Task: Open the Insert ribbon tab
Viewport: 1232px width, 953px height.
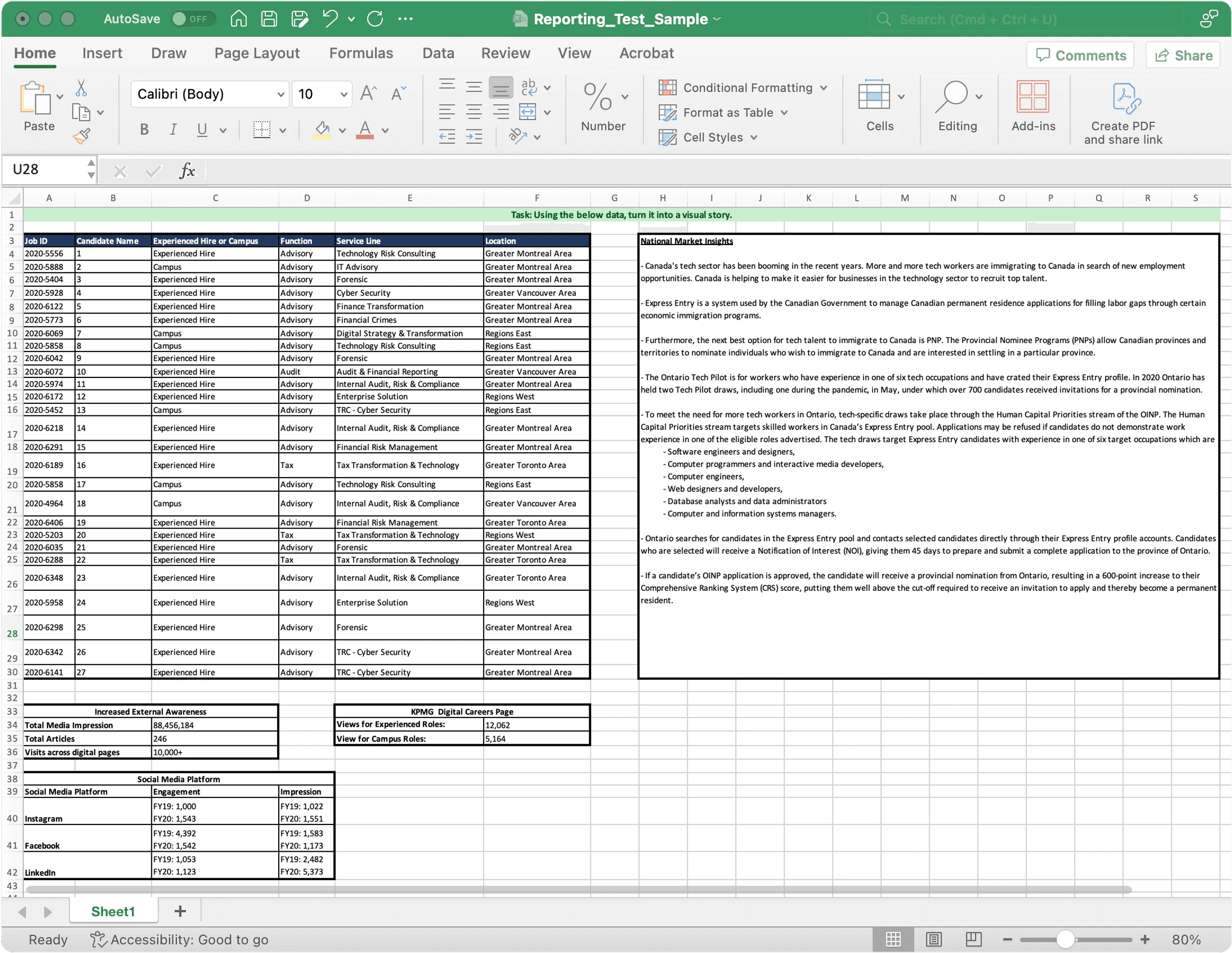Action: pyautogui.click(x=102, y=53)
